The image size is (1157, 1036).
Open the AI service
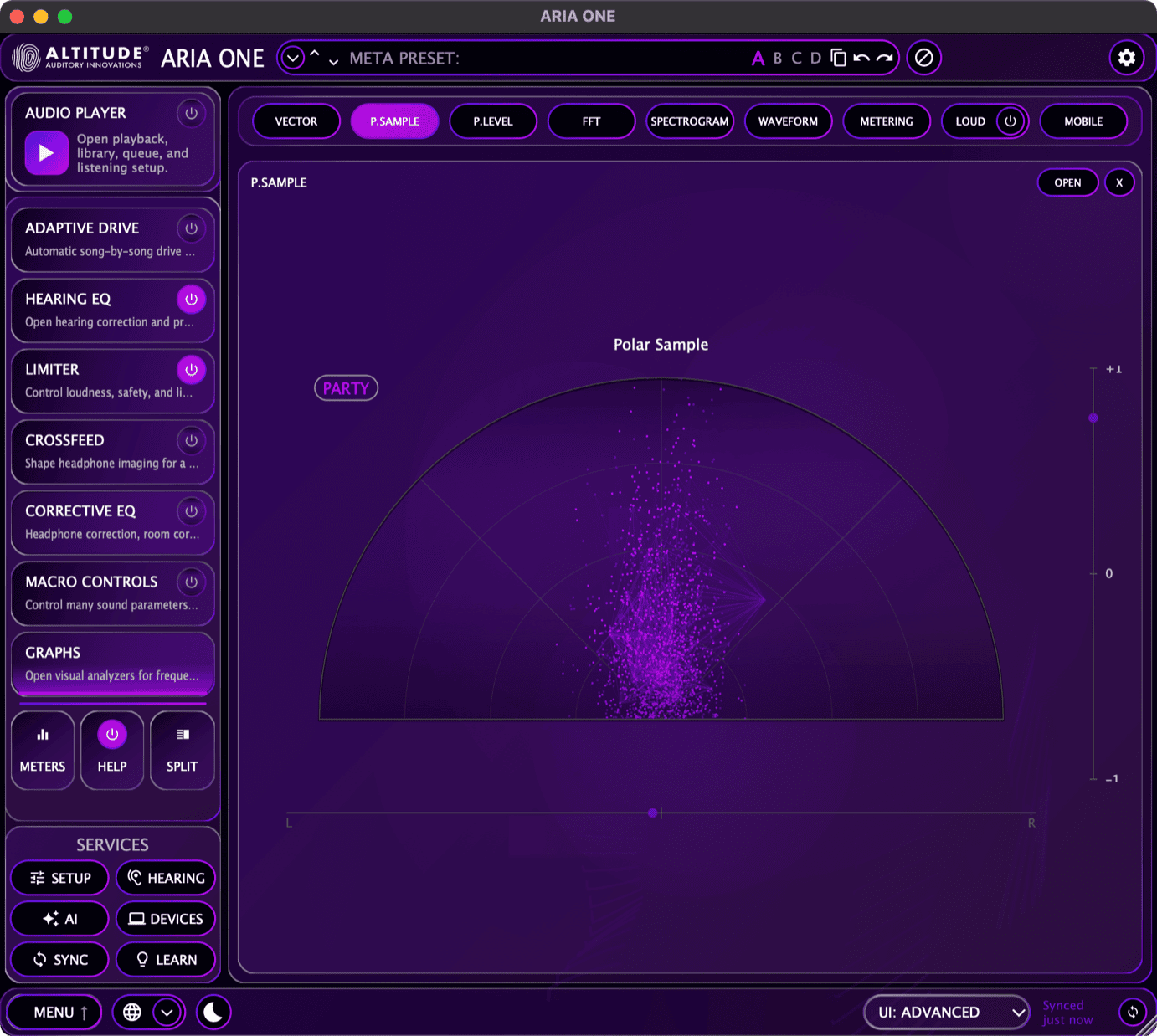[x=59, y=919]
